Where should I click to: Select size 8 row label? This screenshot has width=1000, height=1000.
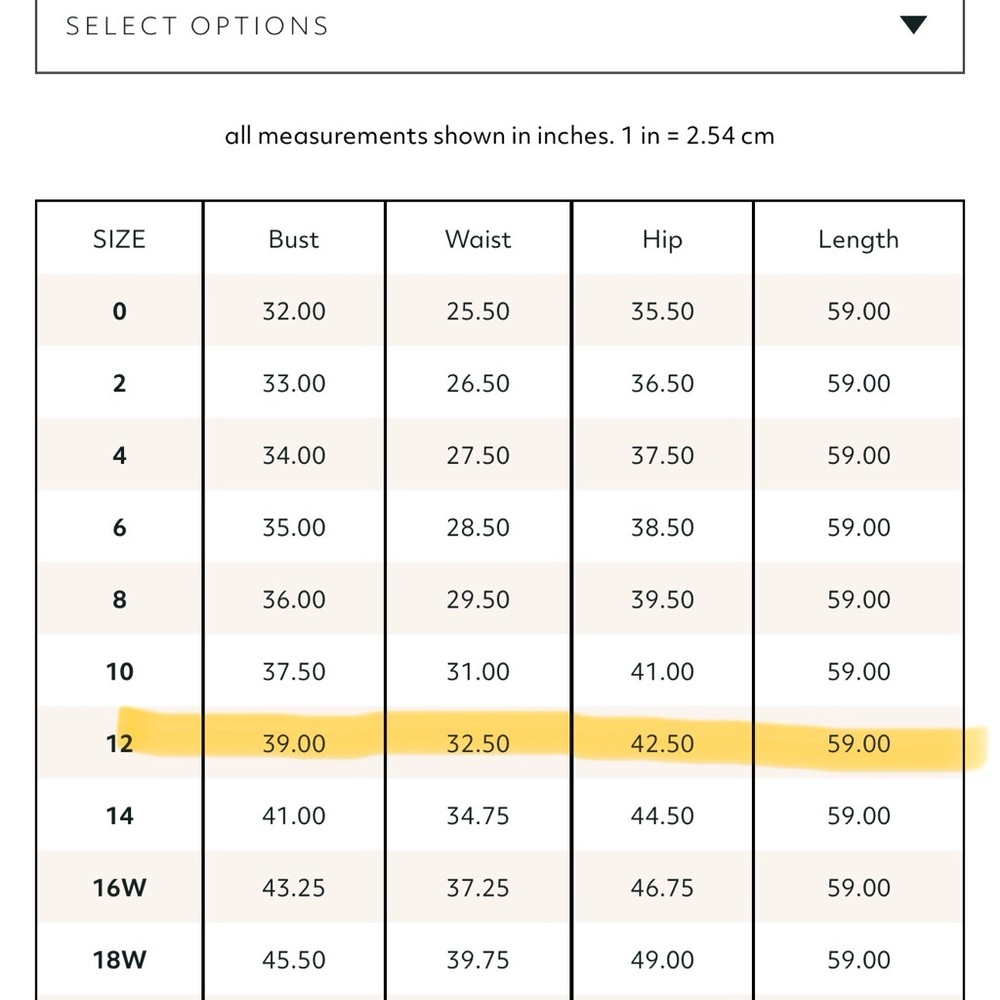[119, 599]
